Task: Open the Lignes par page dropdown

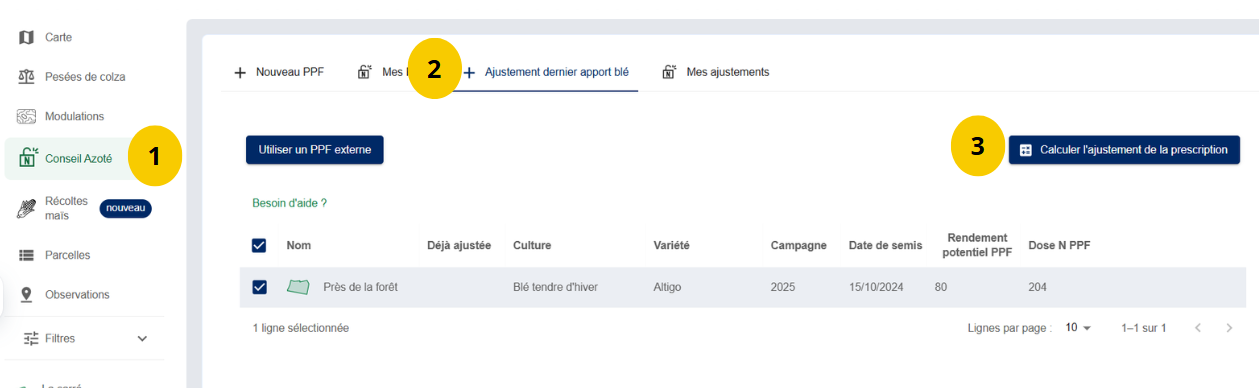Action: pyautogui.click(x=1078, y=328)
